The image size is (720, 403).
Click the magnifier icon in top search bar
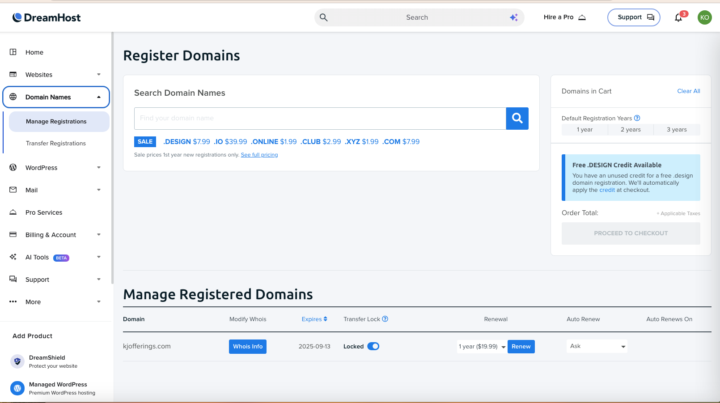(324, 17)
